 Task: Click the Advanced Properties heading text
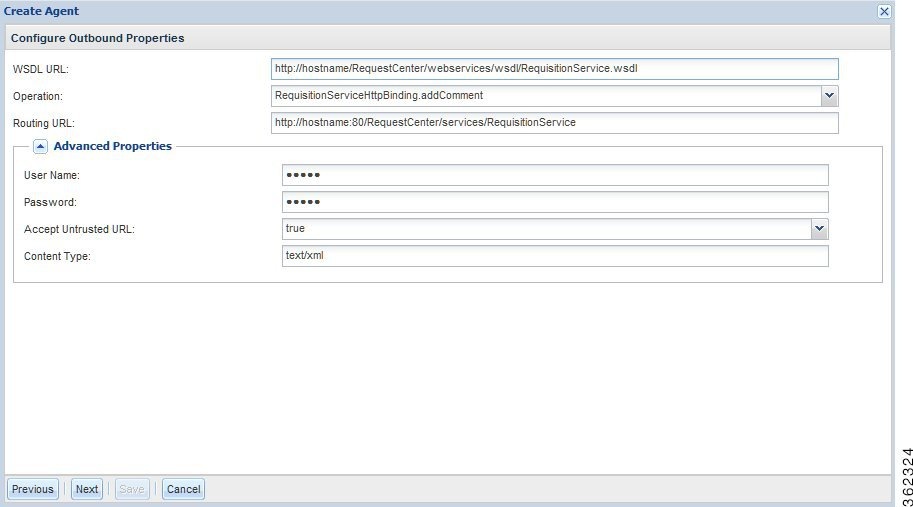tap(112, 146)
